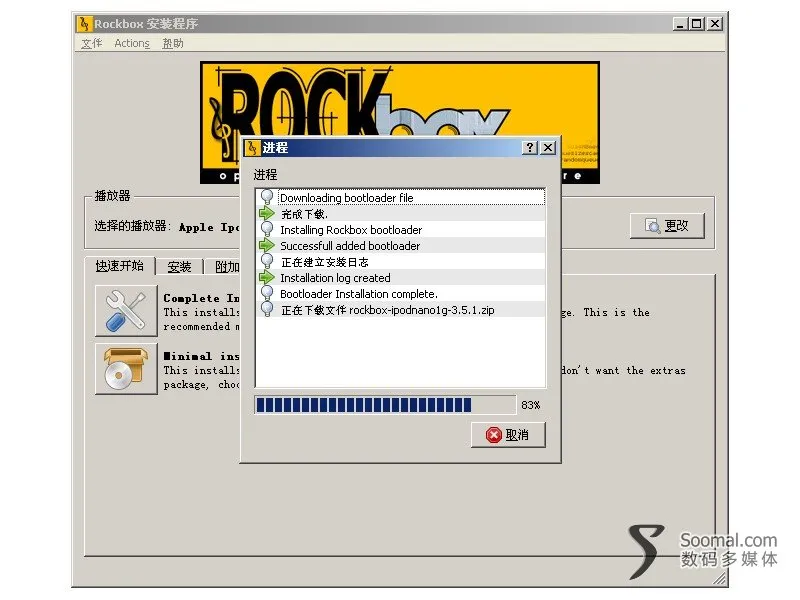Open the 文件 menu
The image size is (800, 600).
pos(92,43)
